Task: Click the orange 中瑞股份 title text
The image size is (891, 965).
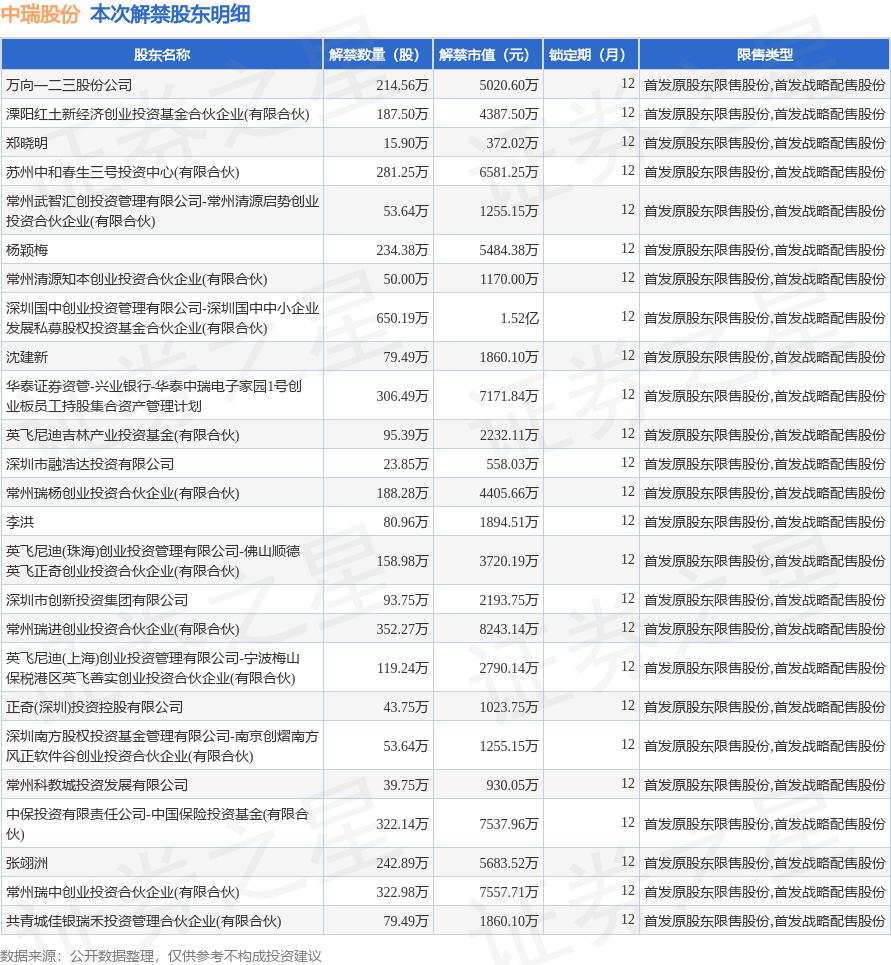Action: [41, 14]
